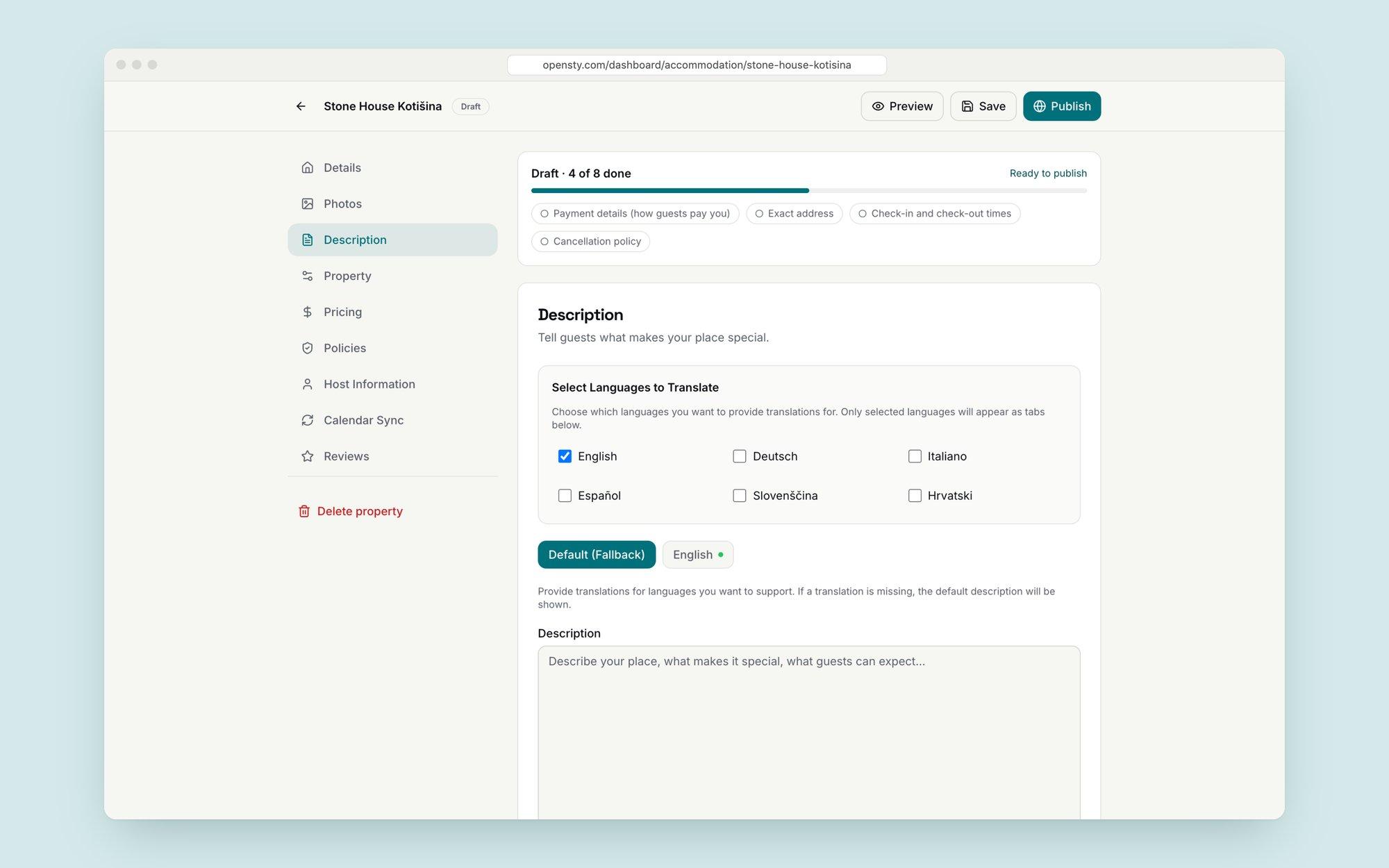Click the Publish button label
This screenshot has width=1389, height=868.
pyautogui.click(x=1070, y=106)
